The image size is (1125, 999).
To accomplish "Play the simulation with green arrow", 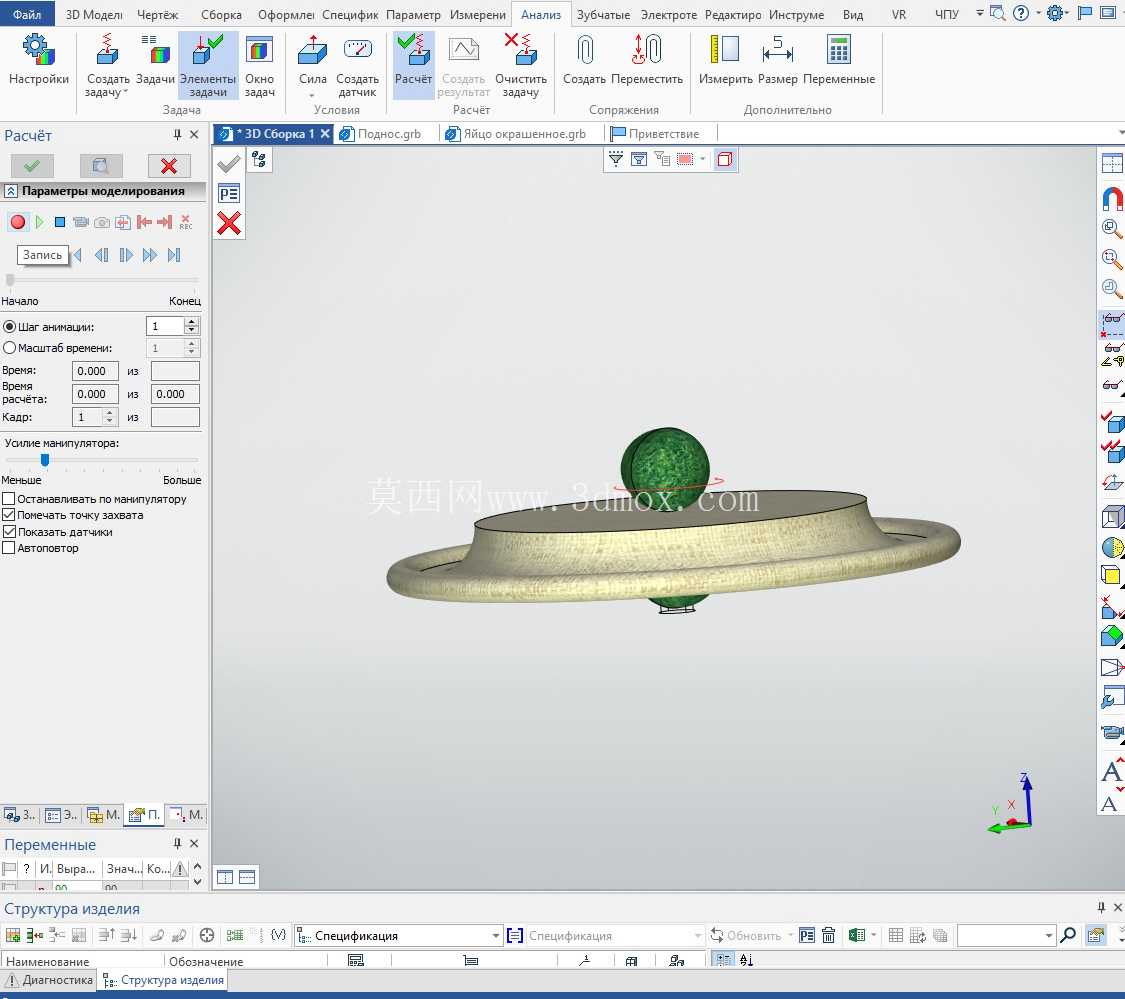I will [39, 222].
